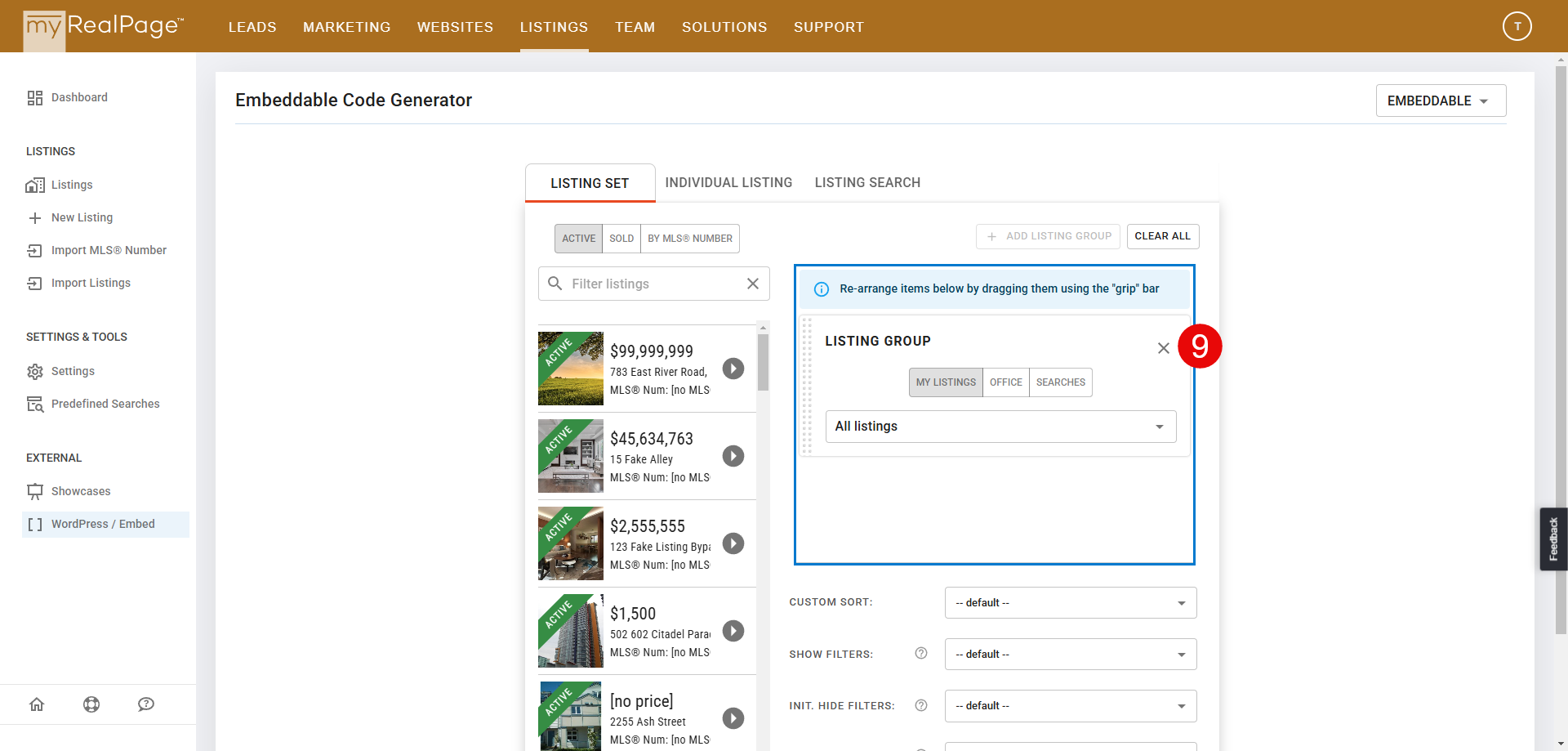This screenshot has width=1568, height=751.
Task: Click the info icon in the re-arrange notice
Action: point(822,289)
